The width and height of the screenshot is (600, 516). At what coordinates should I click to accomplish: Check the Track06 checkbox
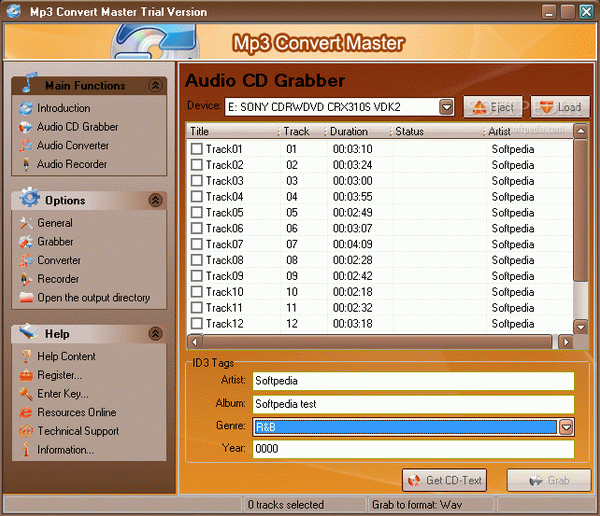point(197,229)
